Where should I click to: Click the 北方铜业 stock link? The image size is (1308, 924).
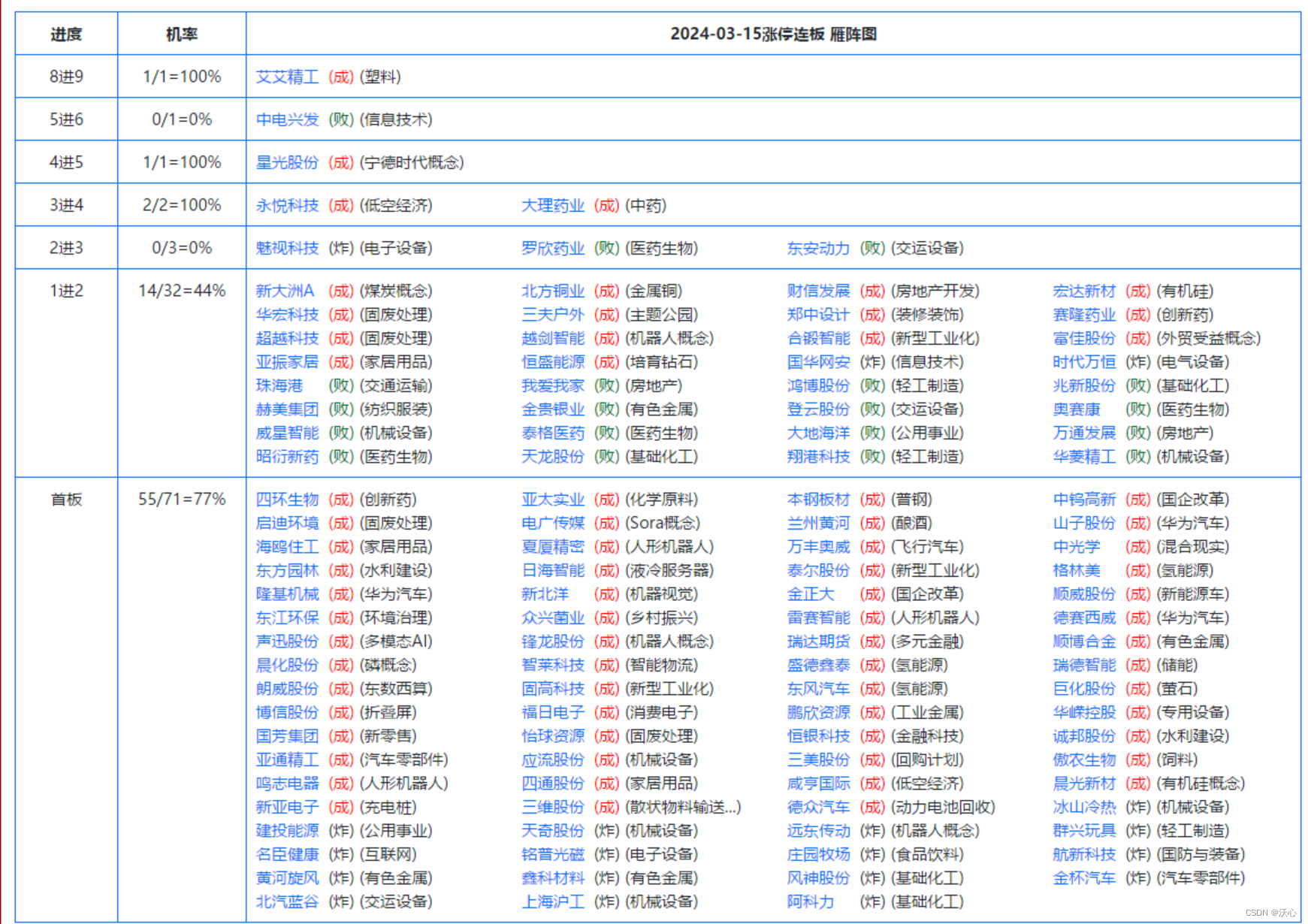coord(553,291)
